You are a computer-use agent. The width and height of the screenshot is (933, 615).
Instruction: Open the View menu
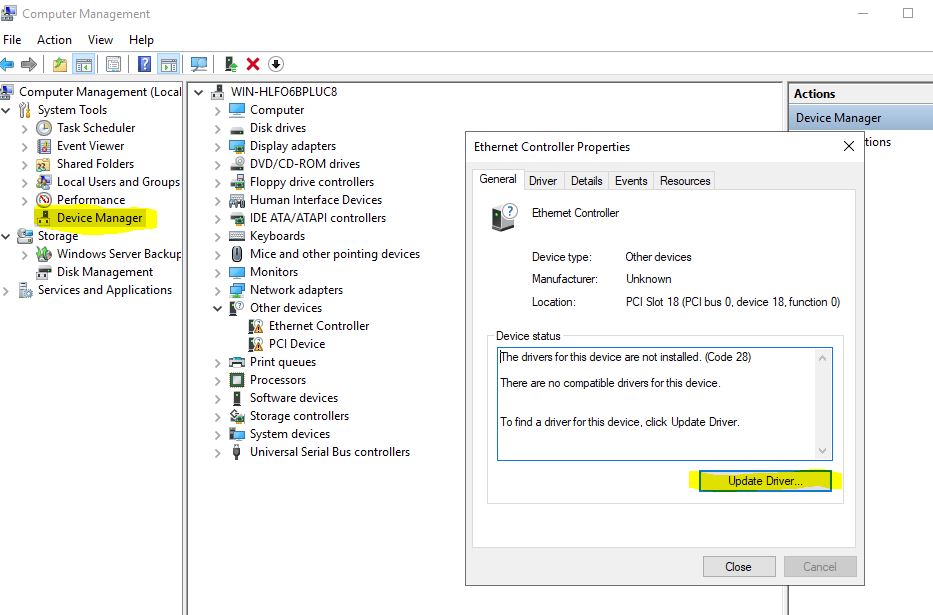point(100,40)
